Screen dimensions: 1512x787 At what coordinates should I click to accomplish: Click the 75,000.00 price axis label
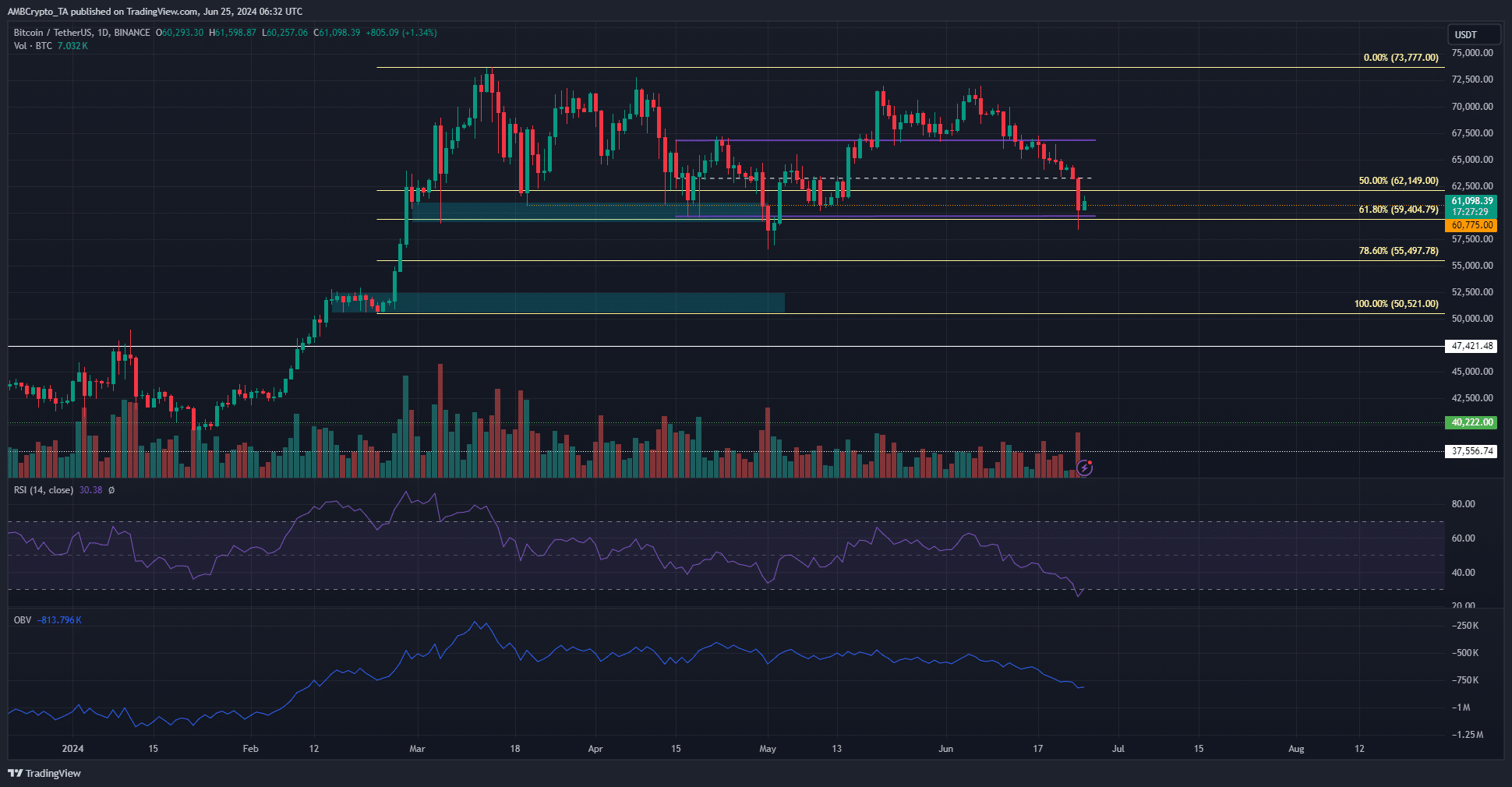click(x=1472, y=53)
